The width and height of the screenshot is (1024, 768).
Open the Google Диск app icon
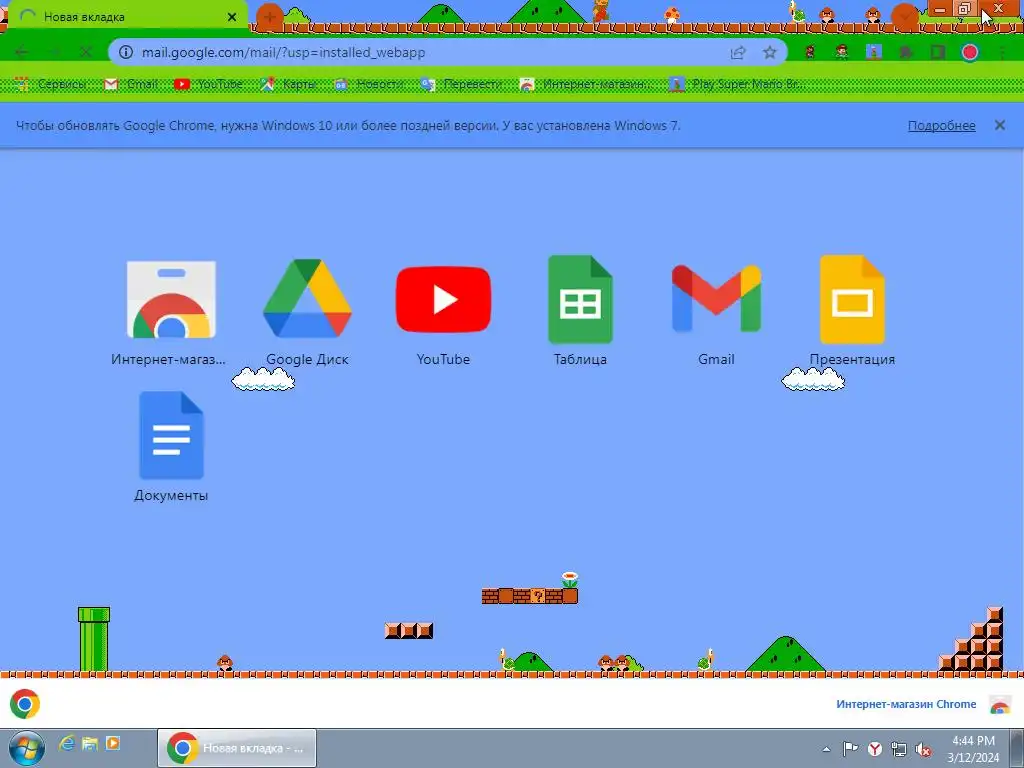307,298
